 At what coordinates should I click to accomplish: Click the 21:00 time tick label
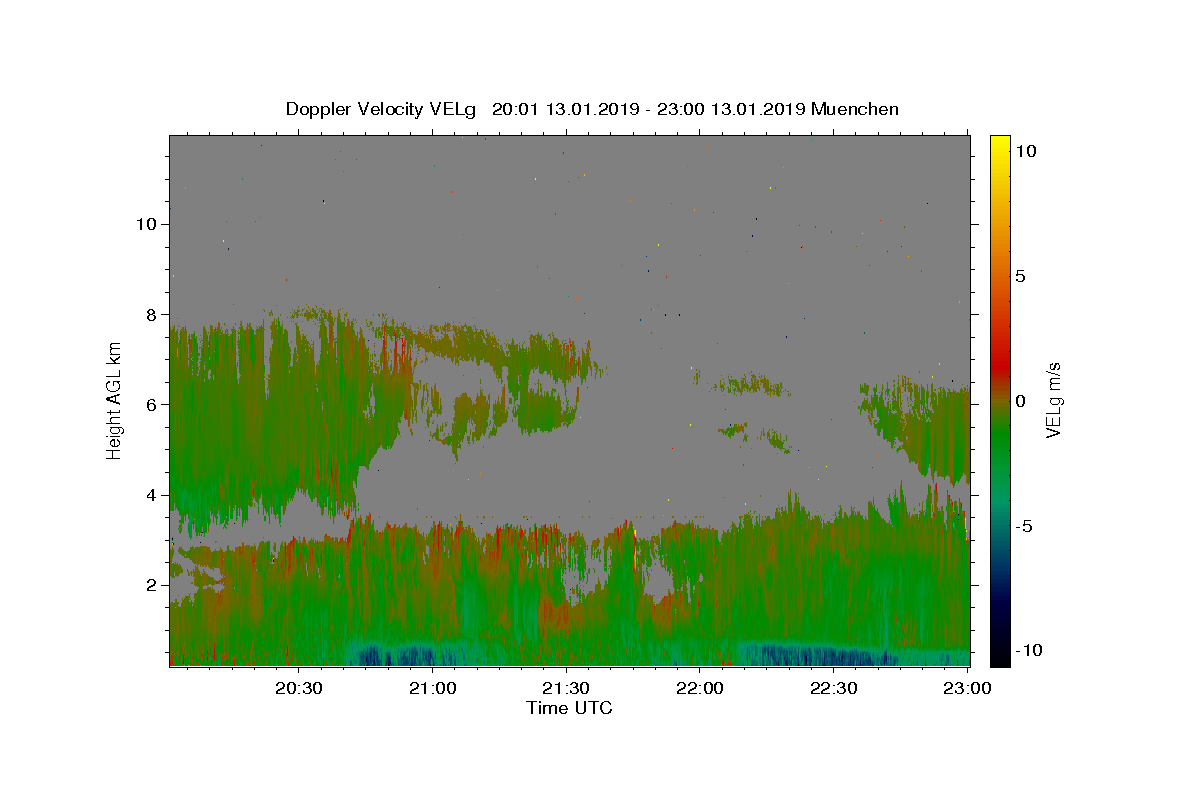click(433, 688)
